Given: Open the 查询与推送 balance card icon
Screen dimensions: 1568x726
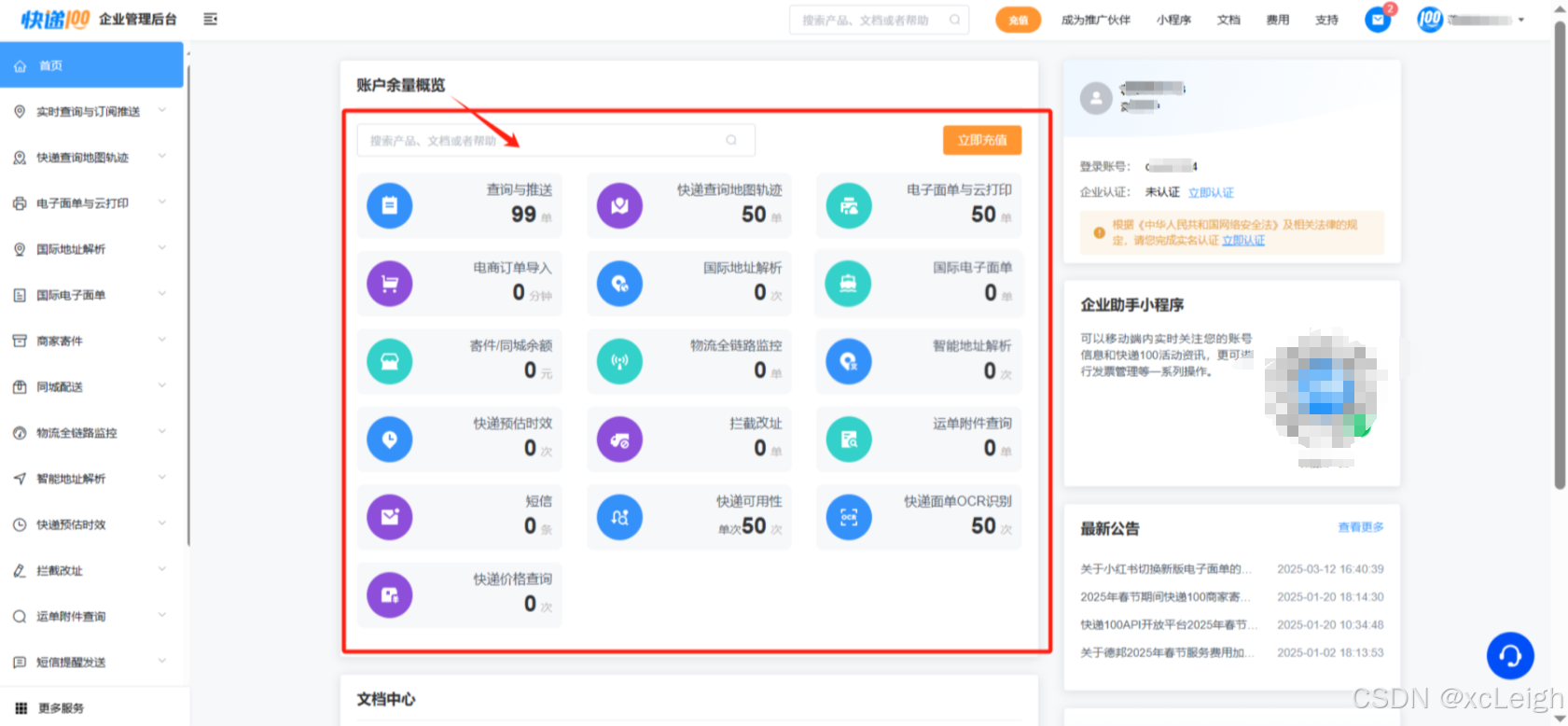Looking at the screenshot, I should coord(390,205).
